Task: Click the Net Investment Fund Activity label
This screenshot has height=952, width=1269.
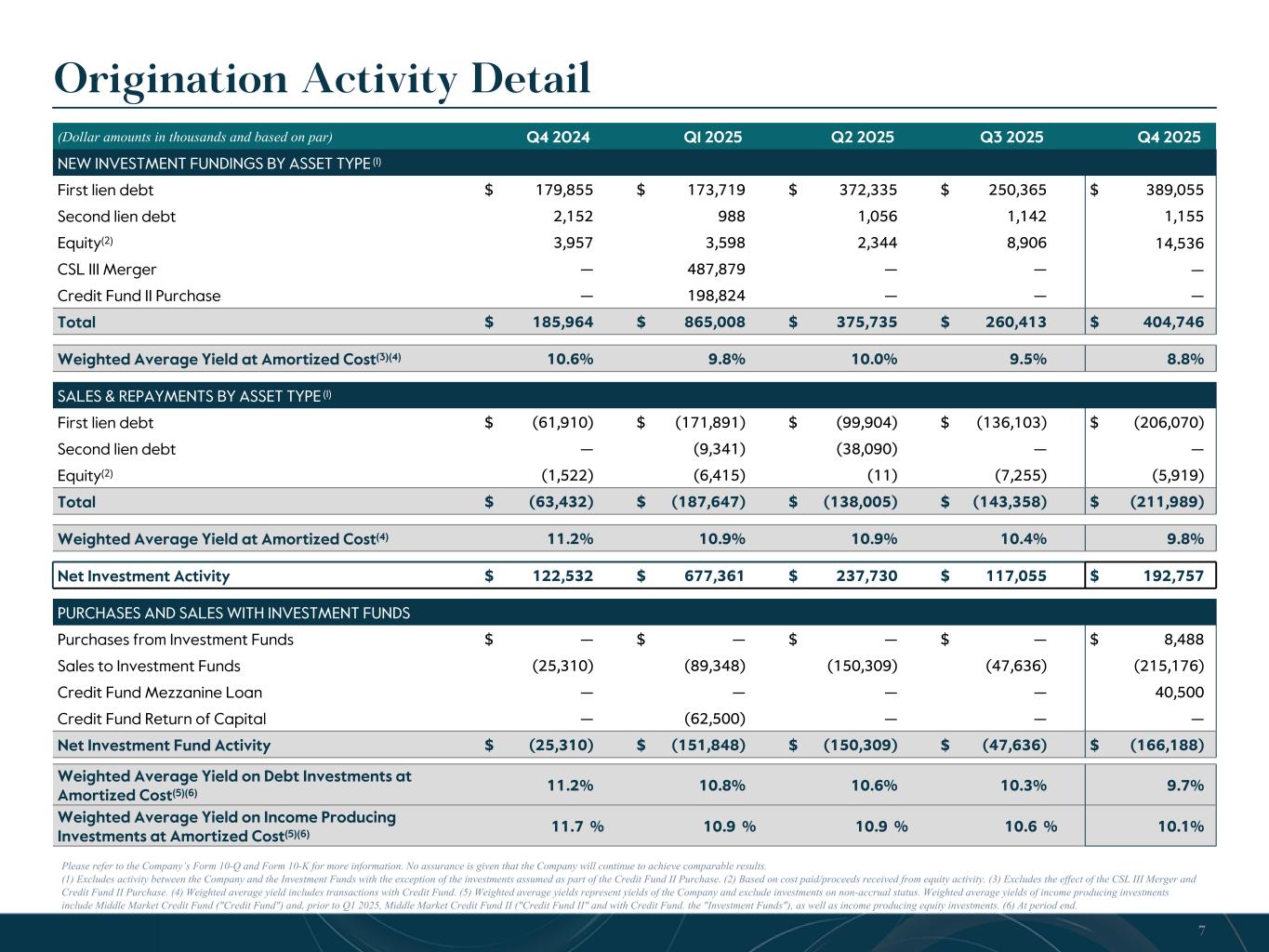Action: 164,745
